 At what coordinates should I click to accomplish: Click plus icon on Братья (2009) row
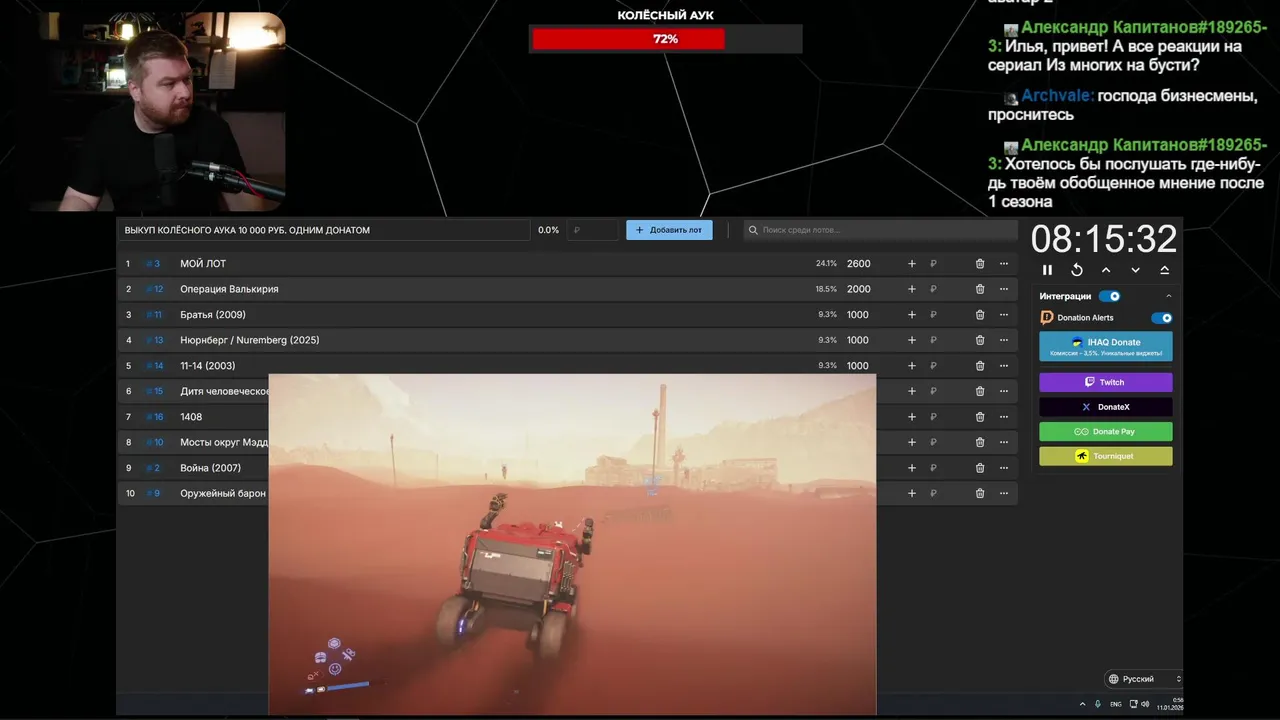pos(911,315)
